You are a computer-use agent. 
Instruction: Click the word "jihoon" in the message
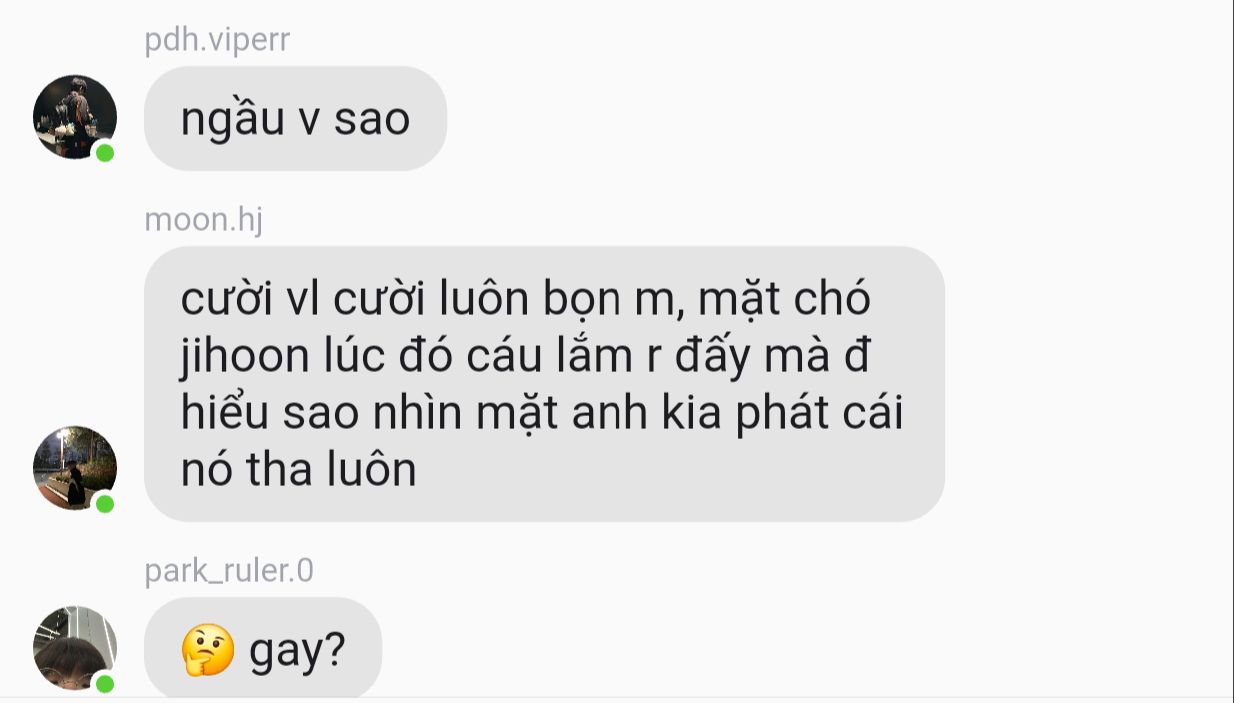click(x=245, y=358)
